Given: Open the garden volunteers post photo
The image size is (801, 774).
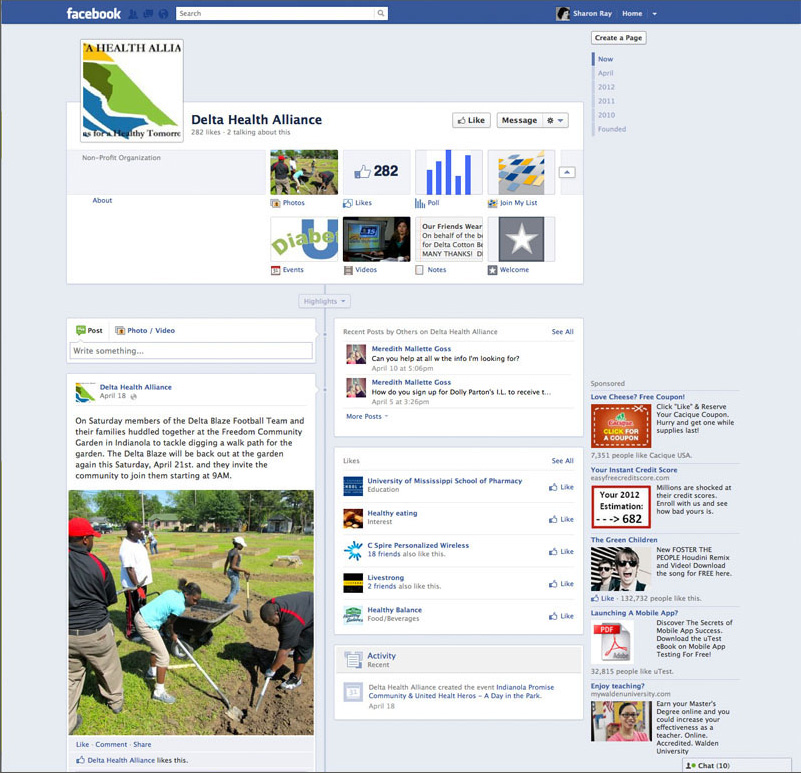Looking at the screenshot, I should pyautogui.click(x=191, y=613).
